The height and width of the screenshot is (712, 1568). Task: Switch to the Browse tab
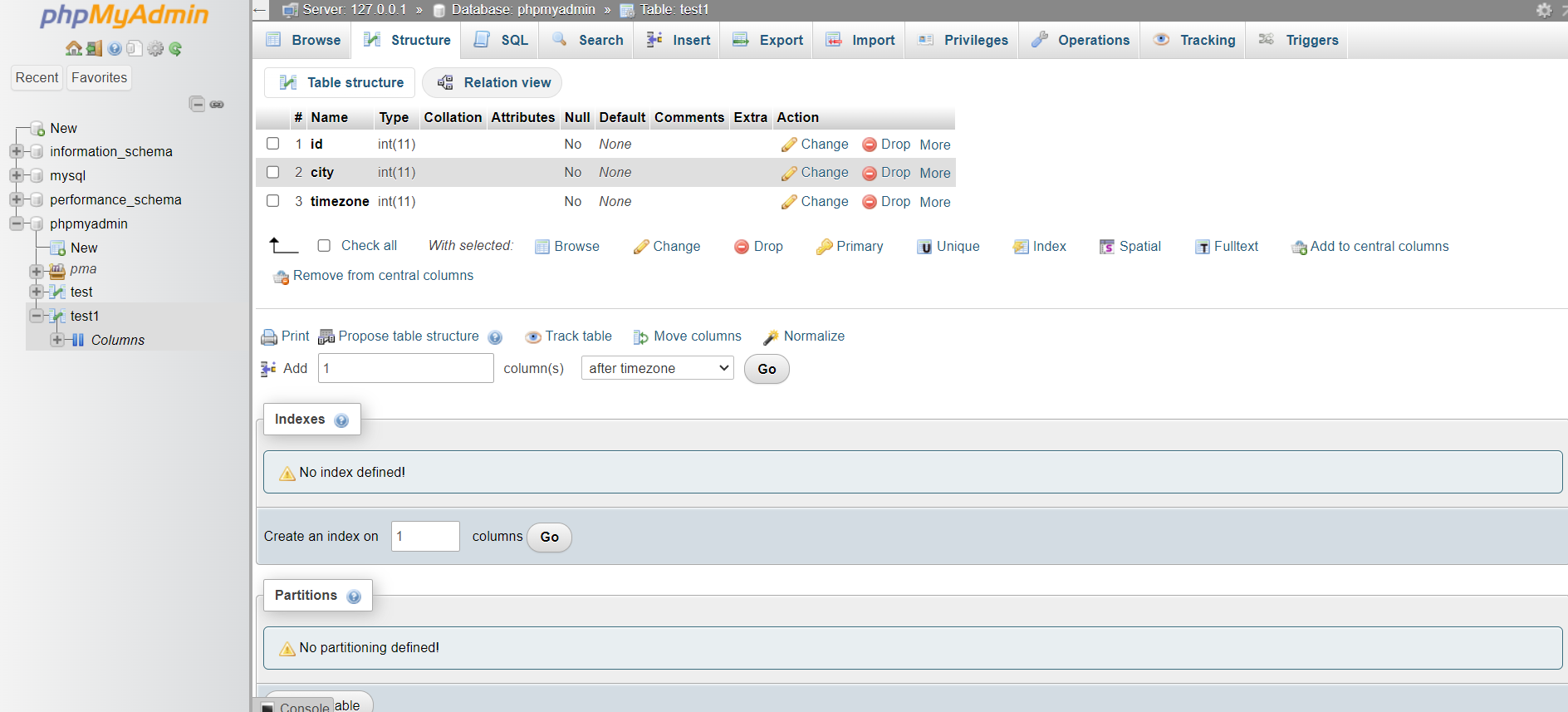coord(302,40)
